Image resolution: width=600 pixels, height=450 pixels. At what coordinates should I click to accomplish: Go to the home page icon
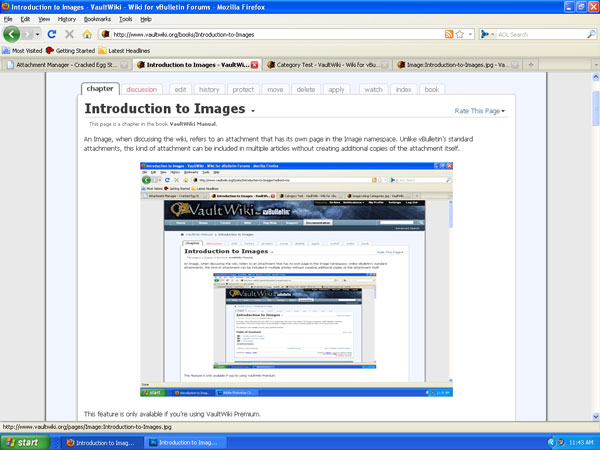(87, 34)
